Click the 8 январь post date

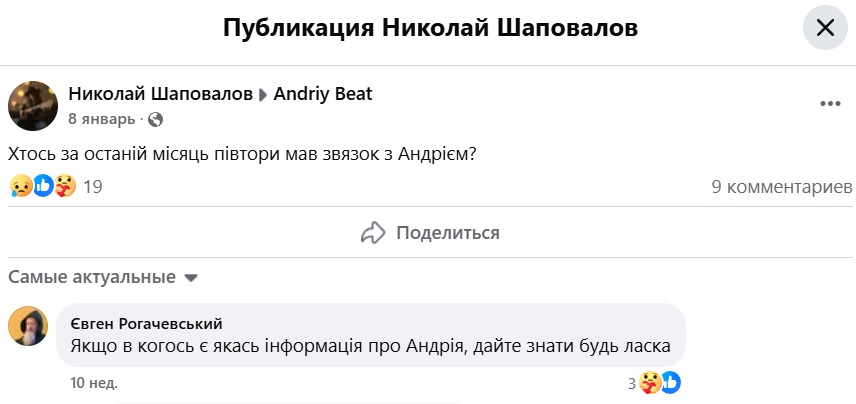tap(101, 119)
